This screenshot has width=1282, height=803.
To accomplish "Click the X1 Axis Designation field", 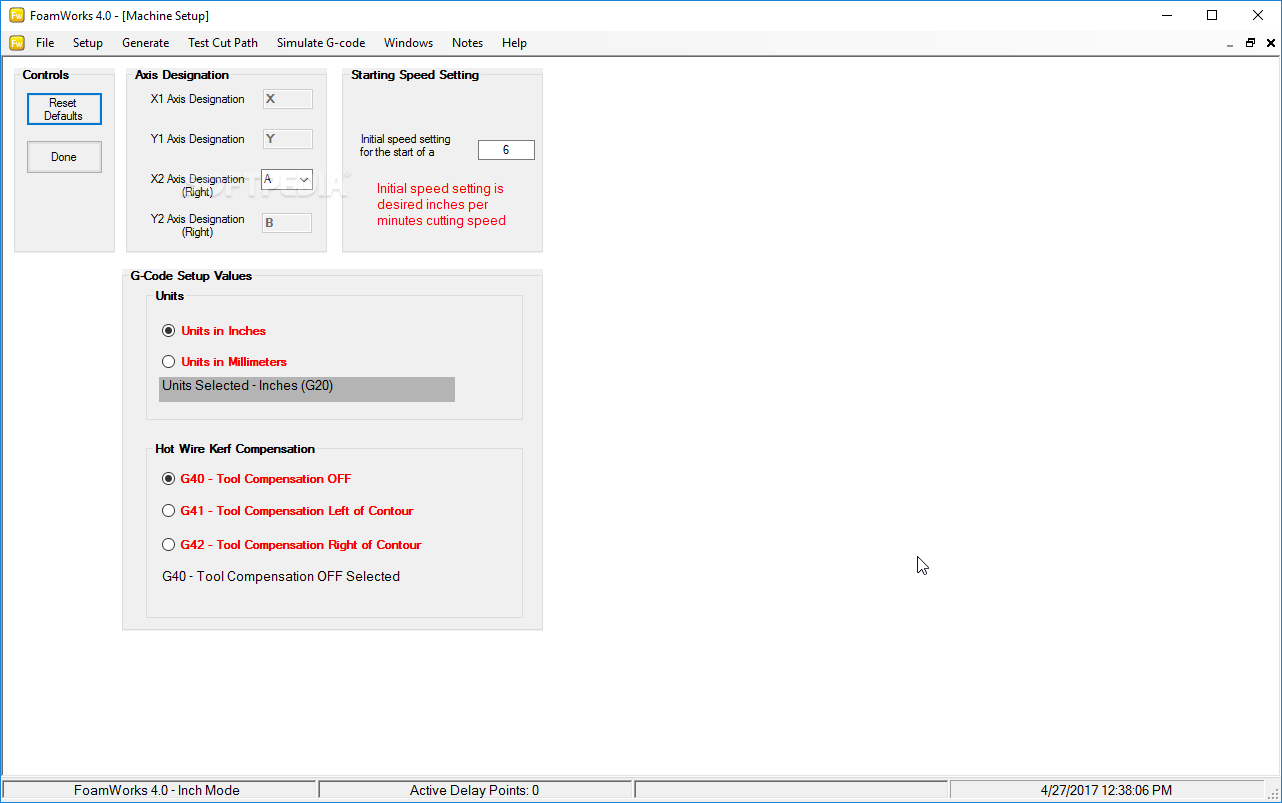I will pos(287,99).
